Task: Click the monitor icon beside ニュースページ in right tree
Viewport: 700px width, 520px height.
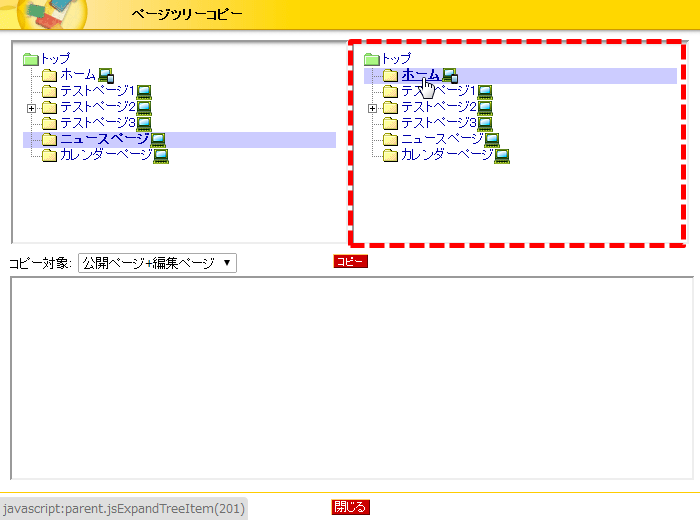Action: 492,140
